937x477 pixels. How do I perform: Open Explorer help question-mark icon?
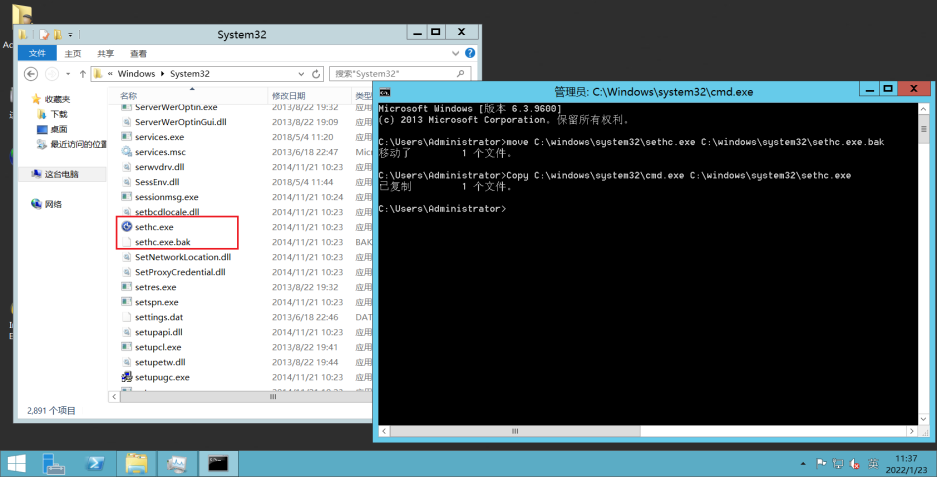click(x=470, y=53)
